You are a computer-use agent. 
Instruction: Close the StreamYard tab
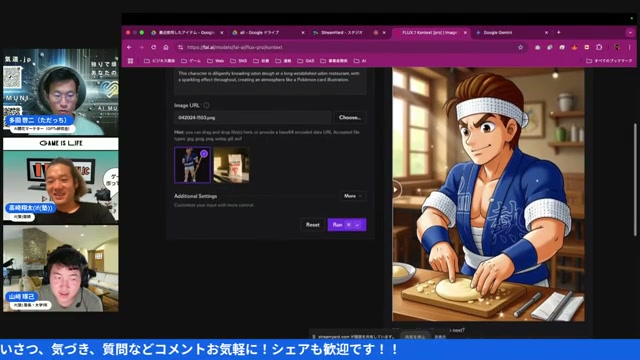(384, 33)
